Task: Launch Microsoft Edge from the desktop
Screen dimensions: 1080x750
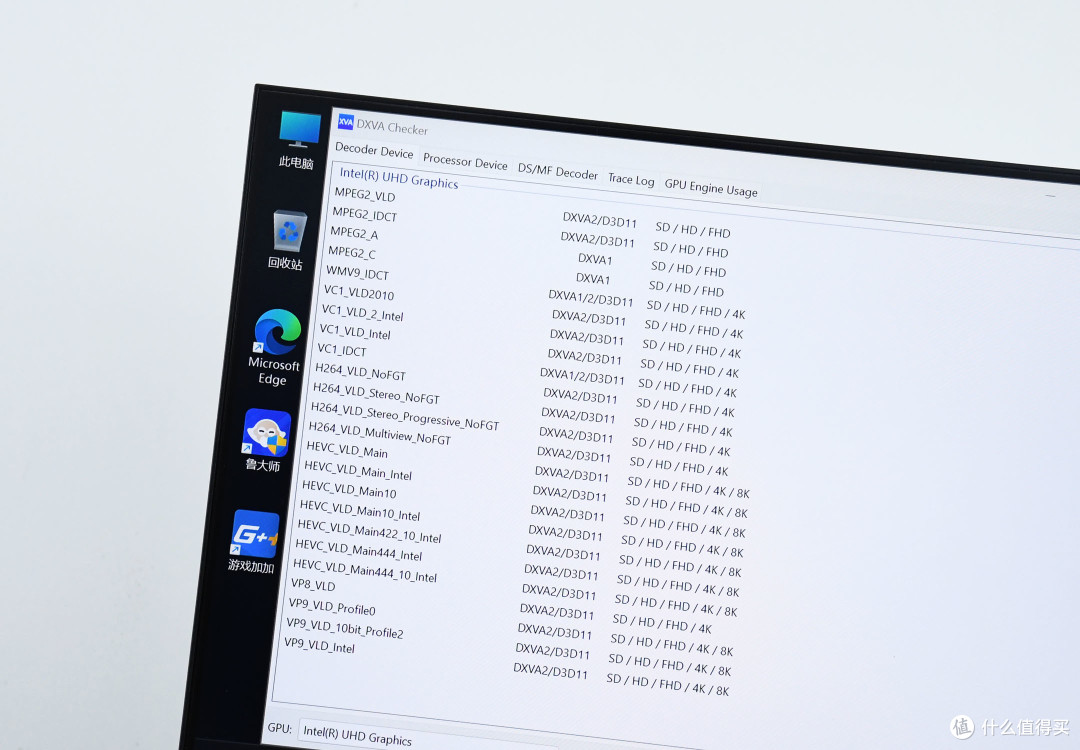Action: pos(276,347)
